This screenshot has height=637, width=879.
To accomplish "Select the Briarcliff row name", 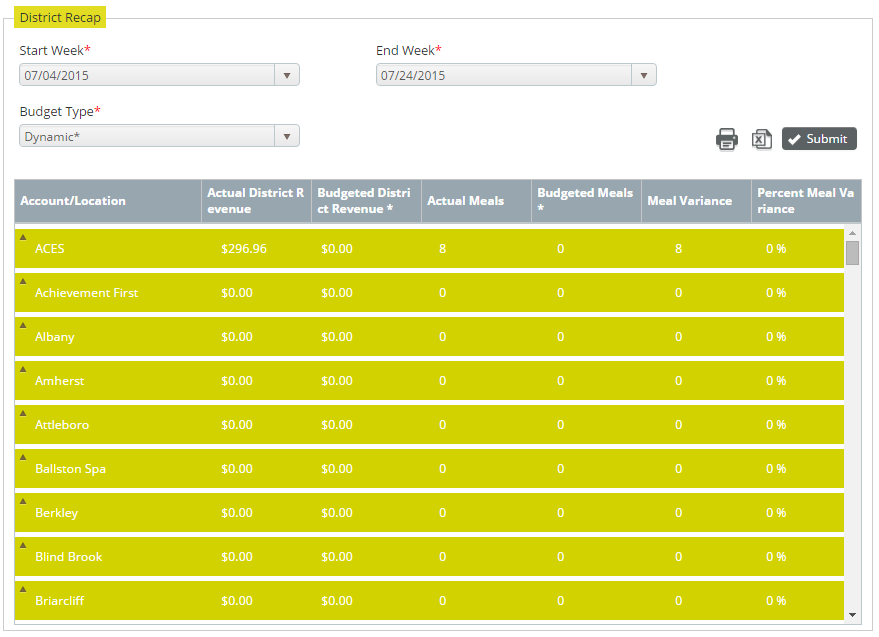I will coord(59,601).
